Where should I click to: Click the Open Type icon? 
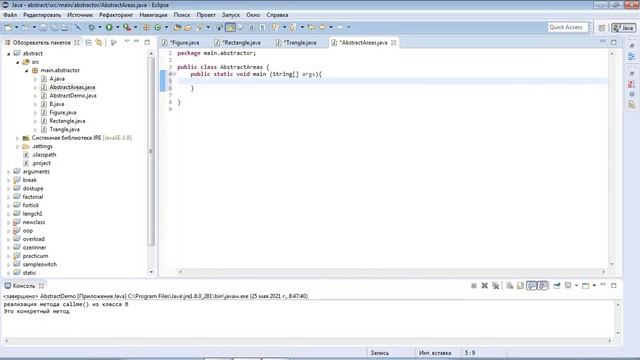177,27
